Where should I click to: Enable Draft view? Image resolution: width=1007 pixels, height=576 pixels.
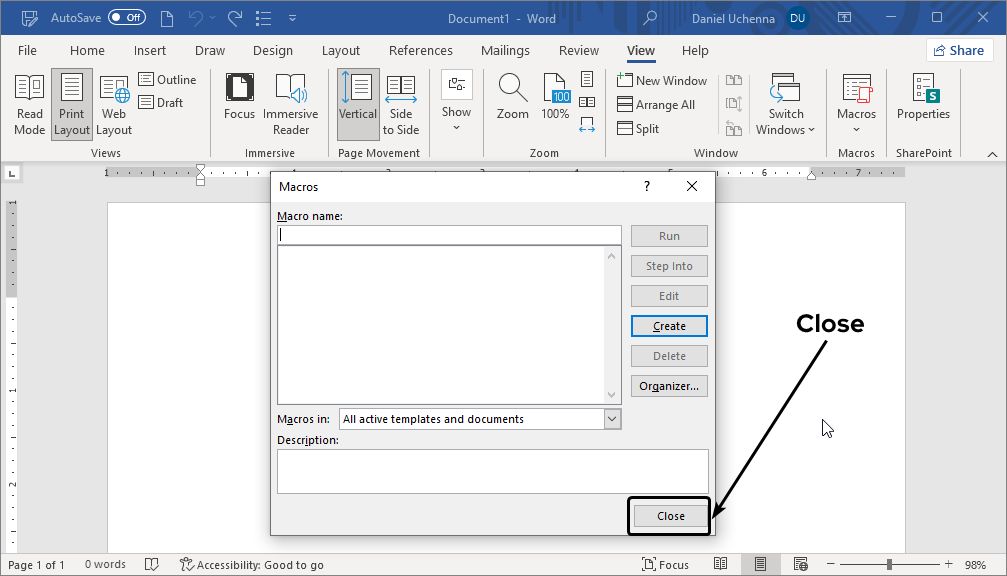[160, 101]
